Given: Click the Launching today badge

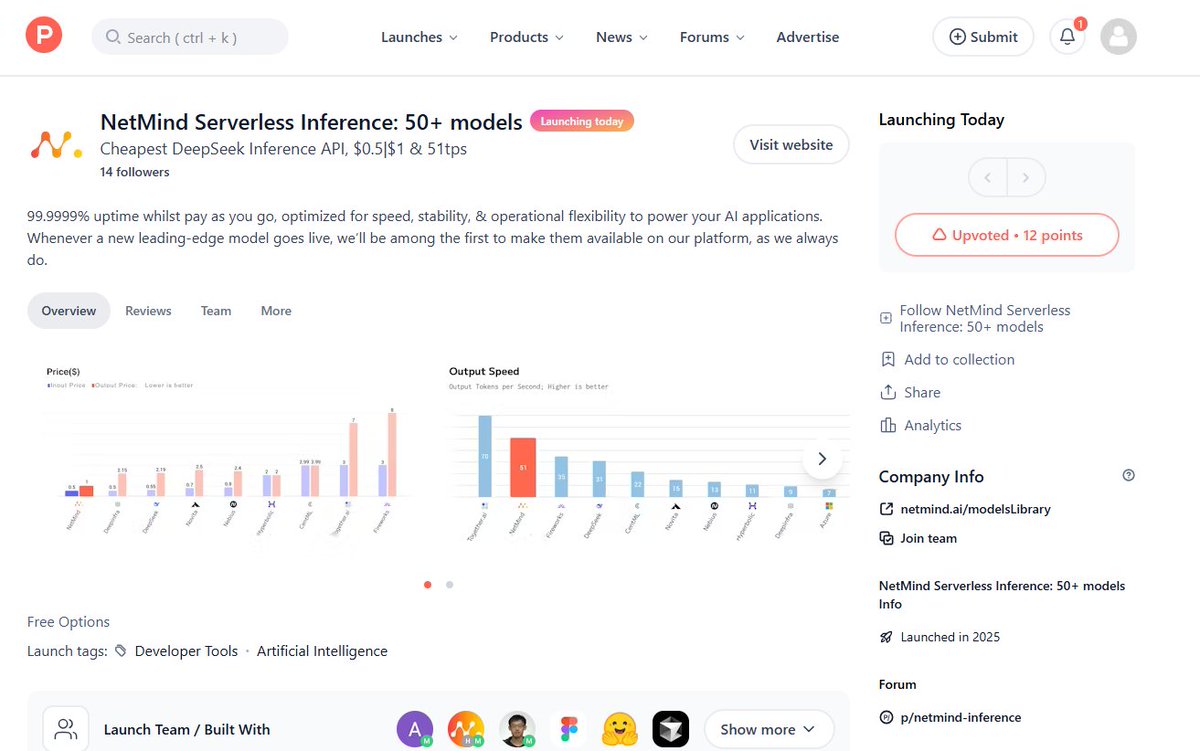Looking at the screenshot, I should [582, 121].
